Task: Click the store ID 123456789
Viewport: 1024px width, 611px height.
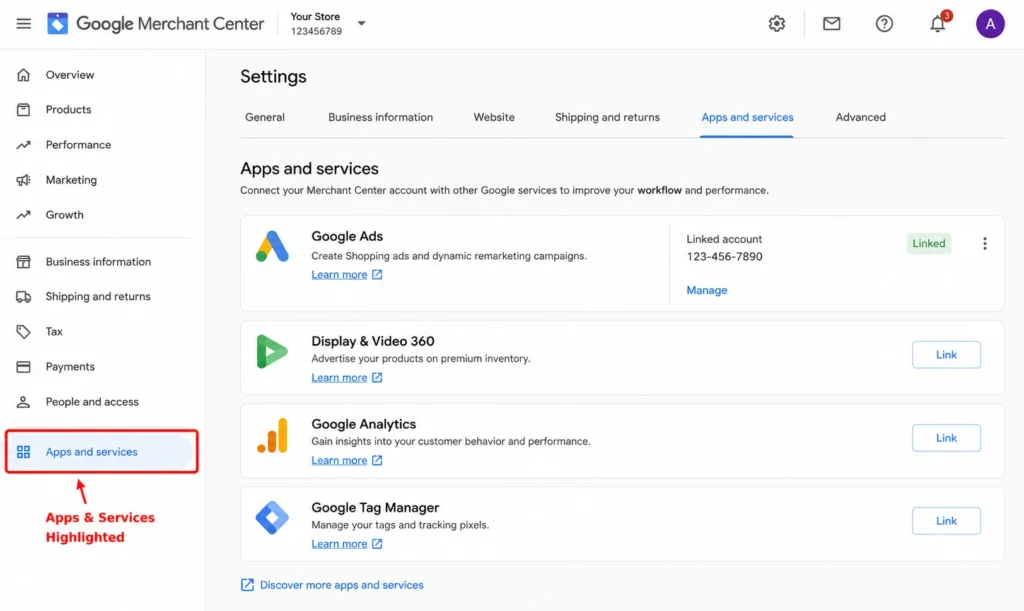Action: click(316, 31)
